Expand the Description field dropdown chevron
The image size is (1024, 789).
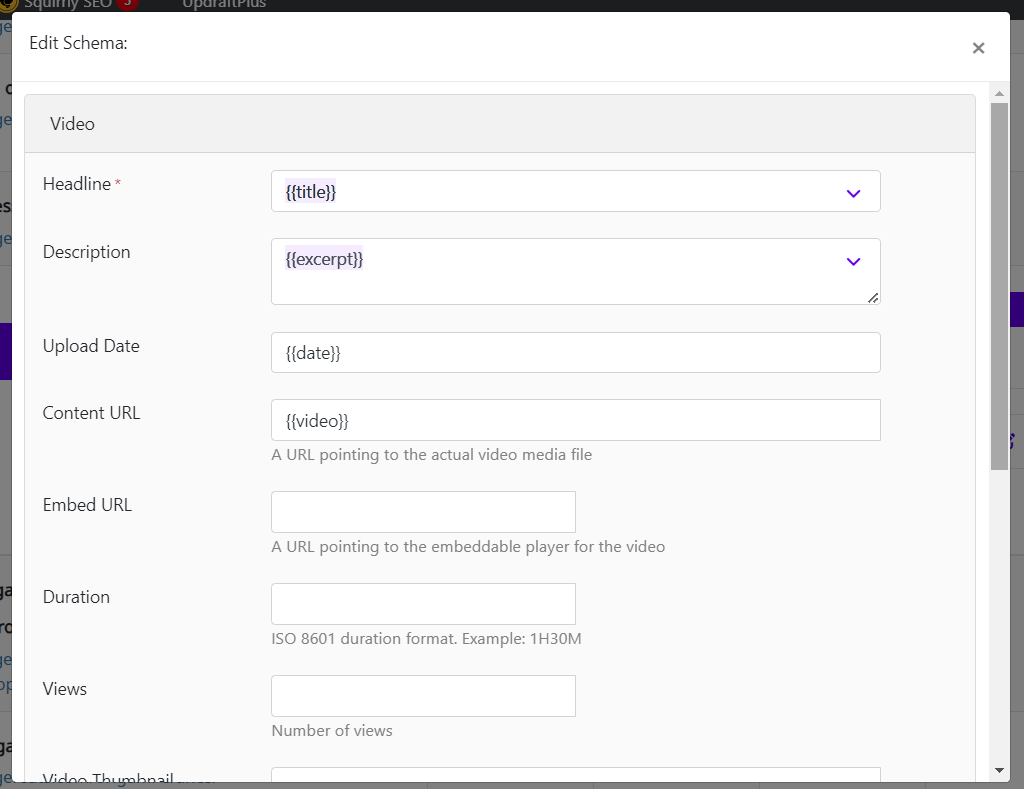tap(853, 261)
